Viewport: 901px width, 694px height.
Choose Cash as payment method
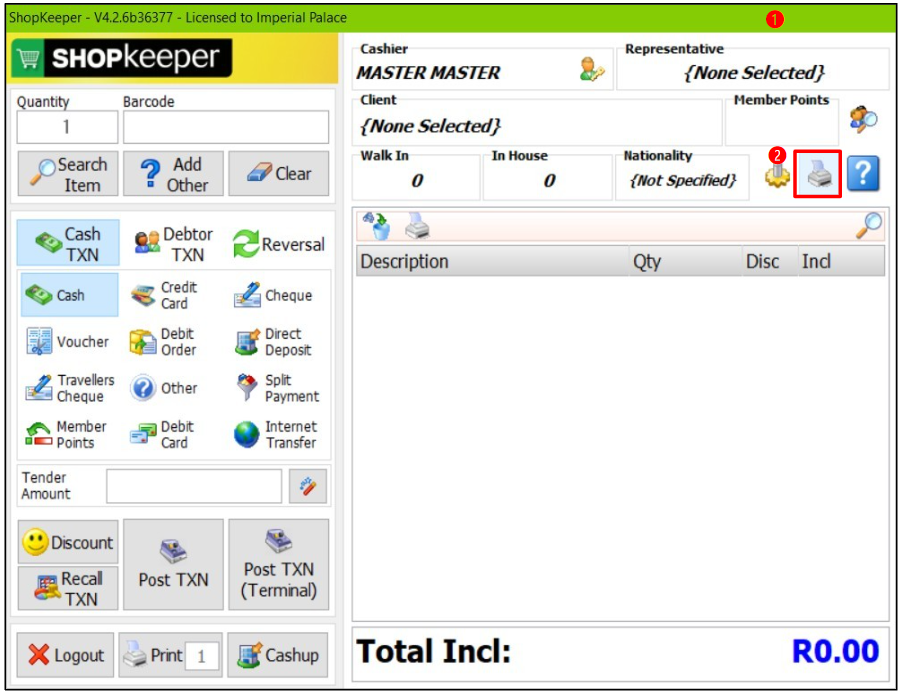(70, 295)
